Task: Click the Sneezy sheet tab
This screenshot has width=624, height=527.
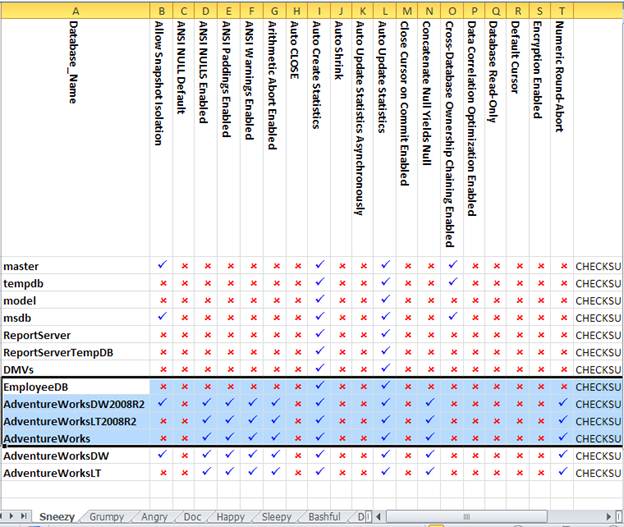Action: click(57, 517)
